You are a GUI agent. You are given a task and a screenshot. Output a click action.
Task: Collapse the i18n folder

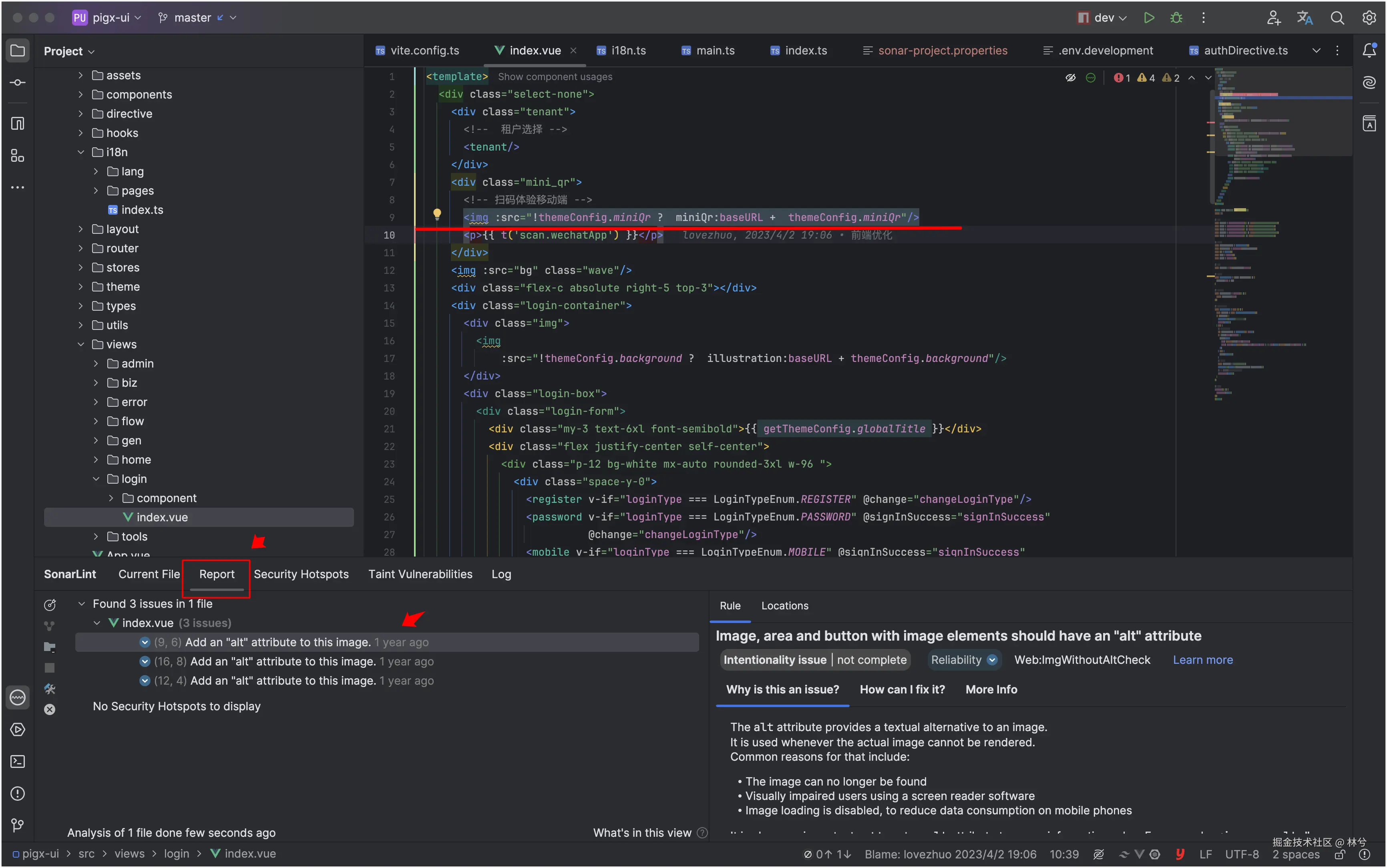click(x=81, y=152)
